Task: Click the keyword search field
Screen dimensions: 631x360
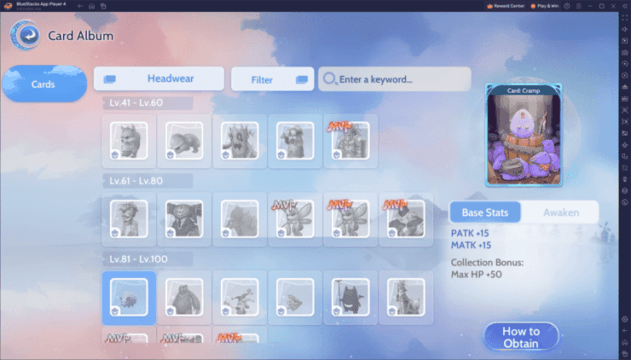Action: click(x=395, y=79)
